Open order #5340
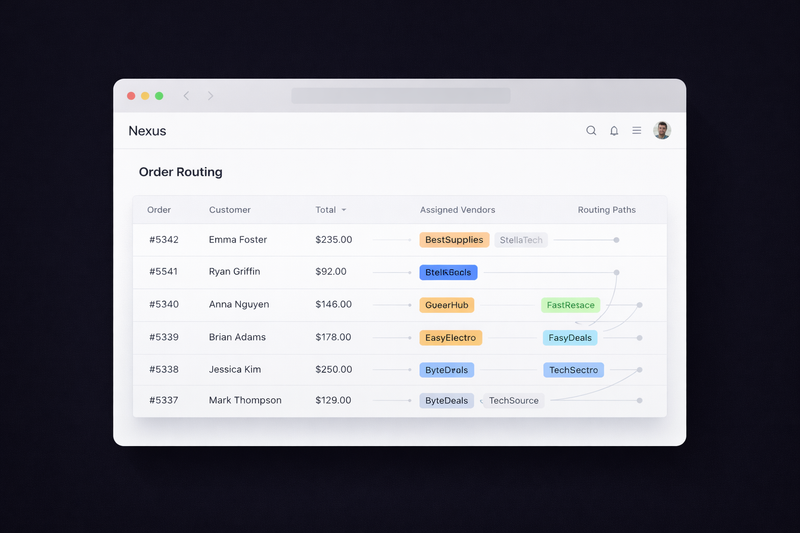The height and width of the screenshot is (533, 800). (164, 304)
